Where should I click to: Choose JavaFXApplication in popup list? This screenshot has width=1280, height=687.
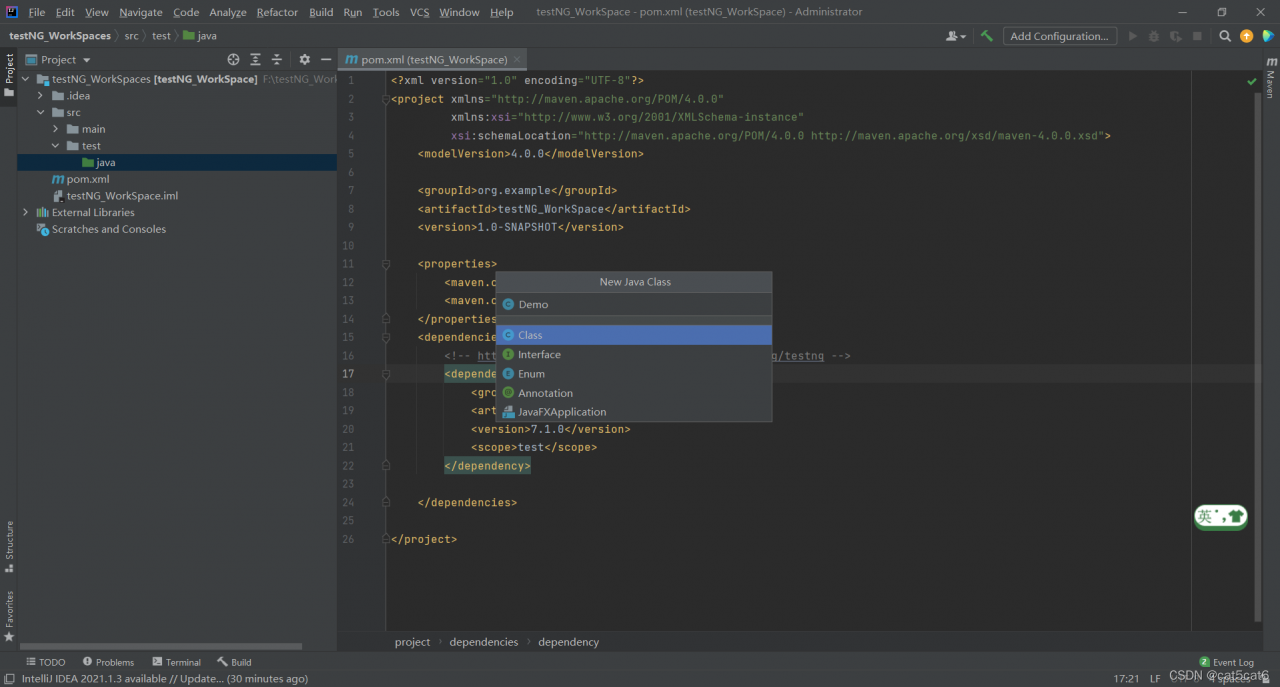click(x=634, y=412)
